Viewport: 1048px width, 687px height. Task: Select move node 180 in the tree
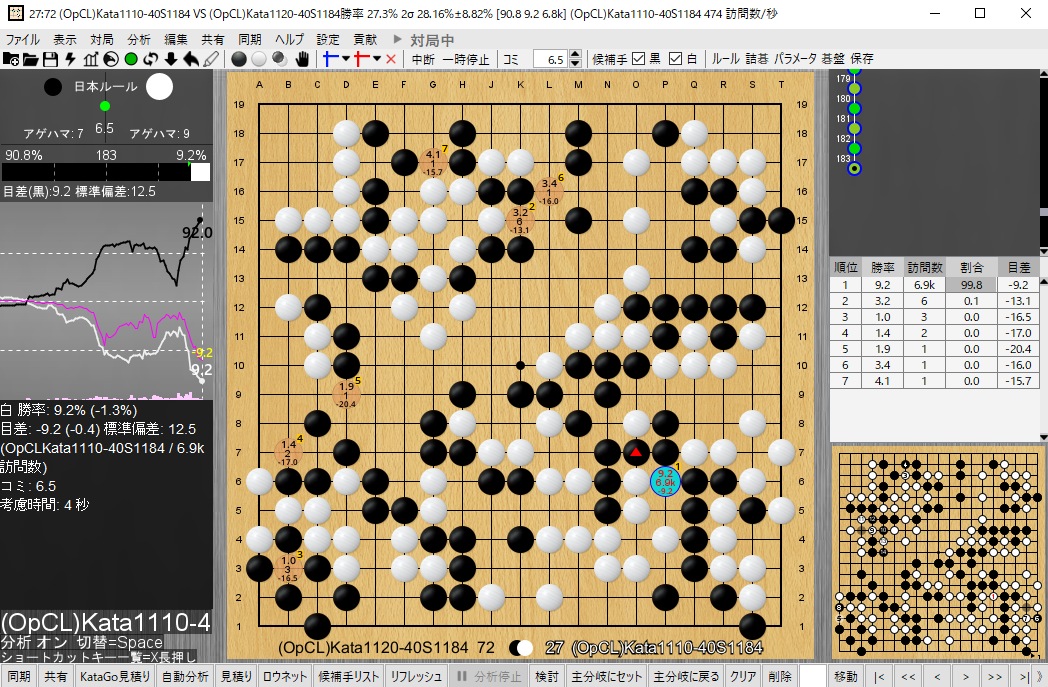click(x=854, y=108)
